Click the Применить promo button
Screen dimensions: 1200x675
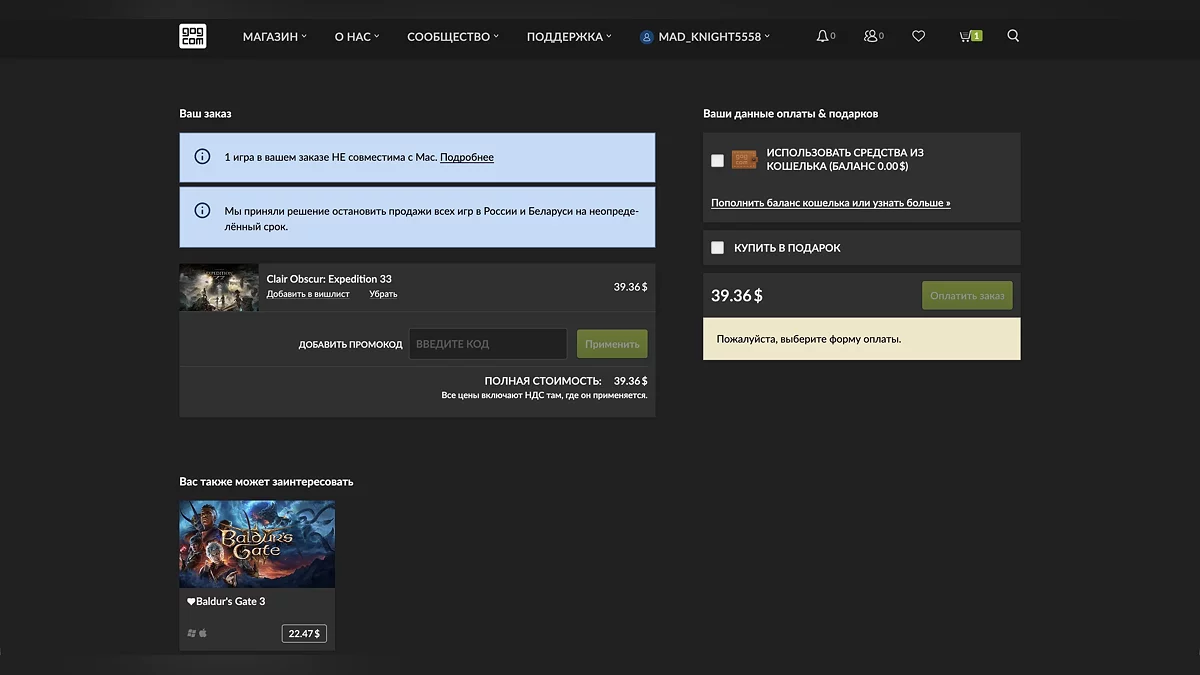[x=612, y=344]
